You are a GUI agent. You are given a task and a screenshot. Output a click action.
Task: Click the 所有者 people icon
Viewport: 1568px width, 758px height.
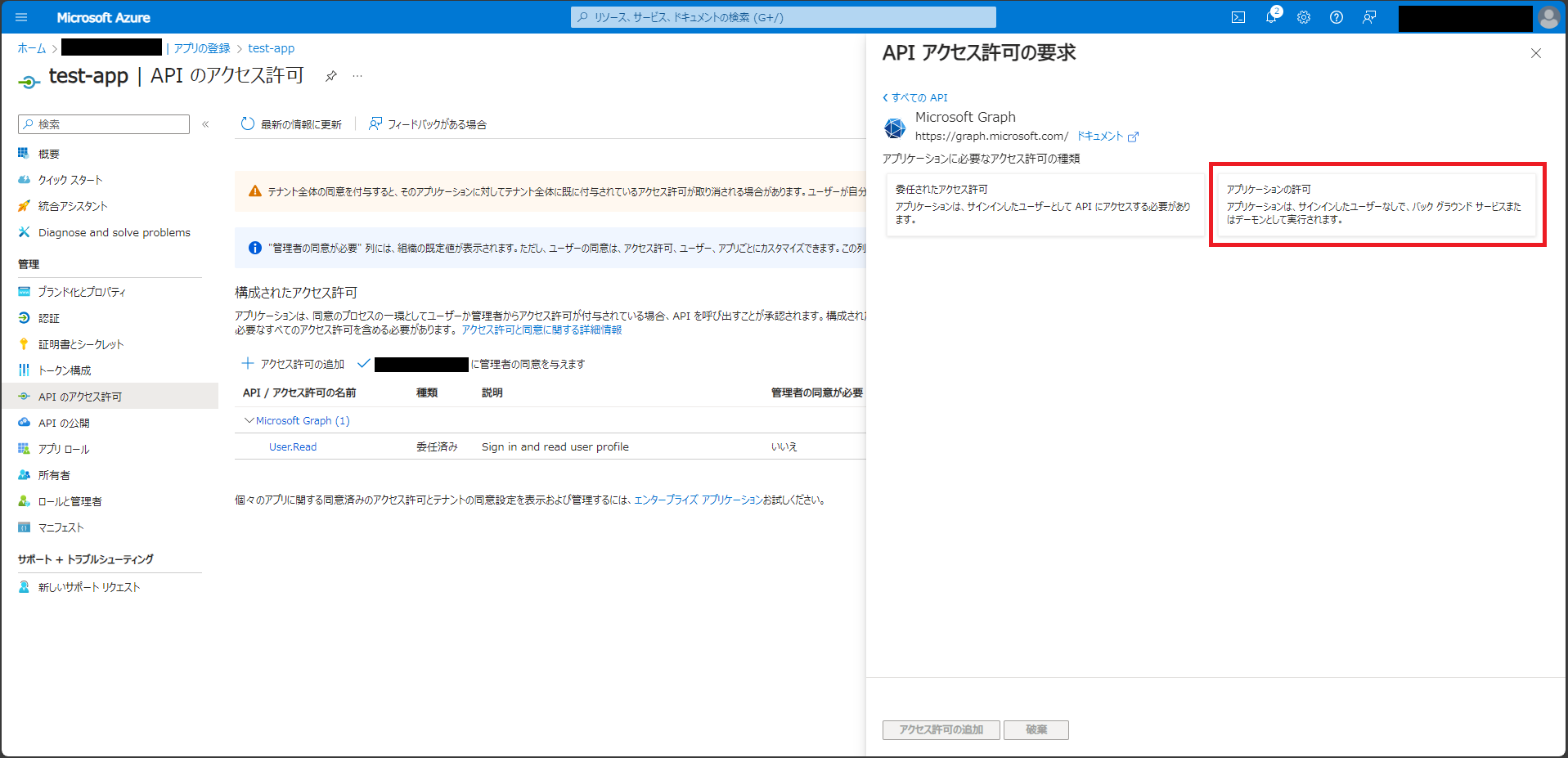pos(24,474)
